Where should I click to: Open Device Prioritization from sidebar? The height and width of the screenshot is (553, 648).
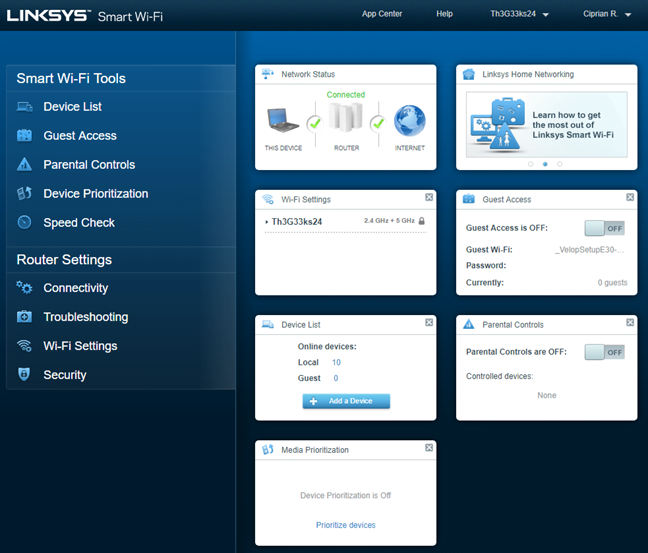95,193
